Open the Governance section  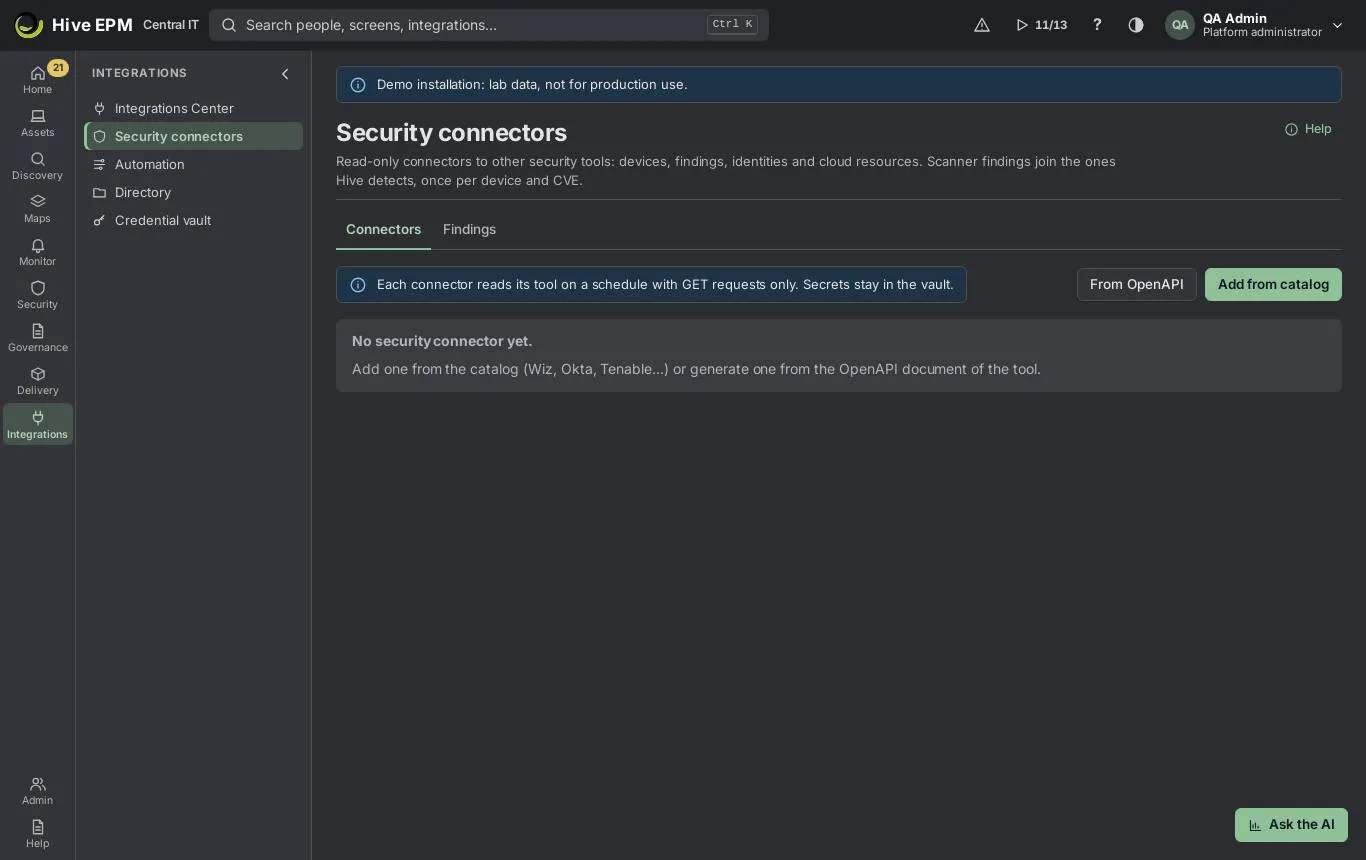[37, 338]
